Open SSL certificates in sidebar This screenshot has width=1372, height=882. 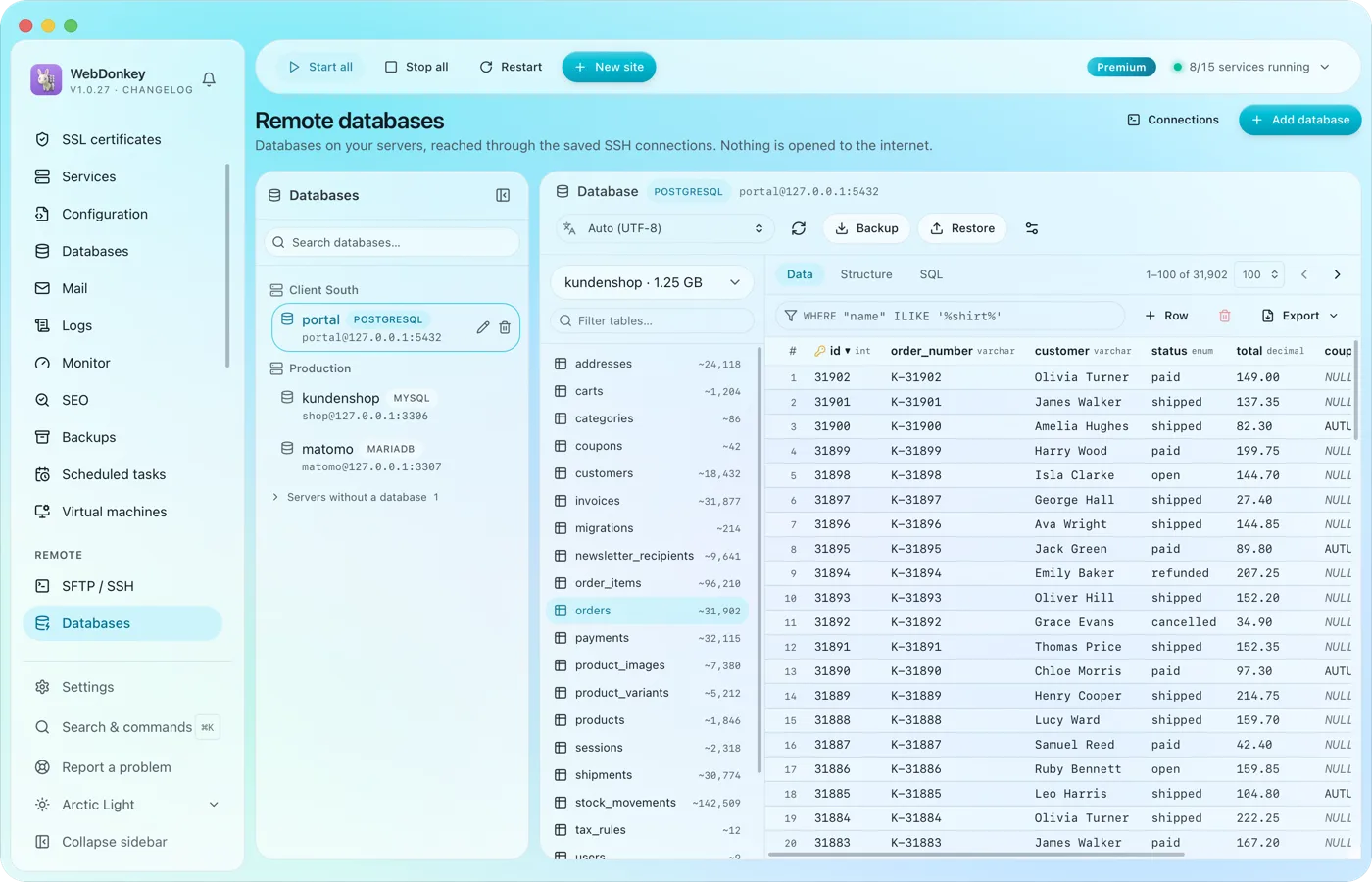tap(123, 139)
